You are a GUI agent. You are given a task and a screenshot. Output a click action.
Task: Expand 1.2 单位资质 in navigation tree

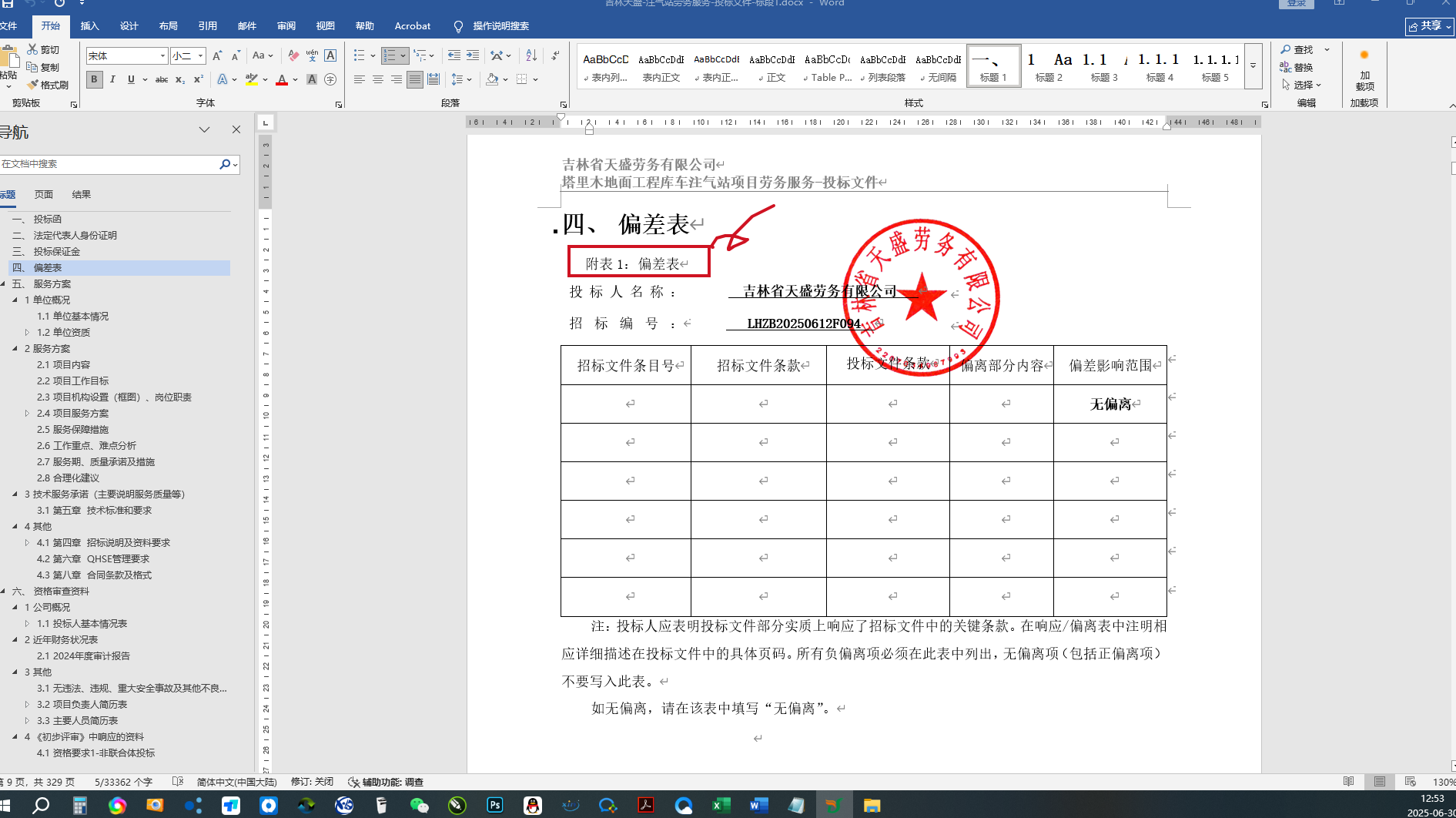[28, 332]
